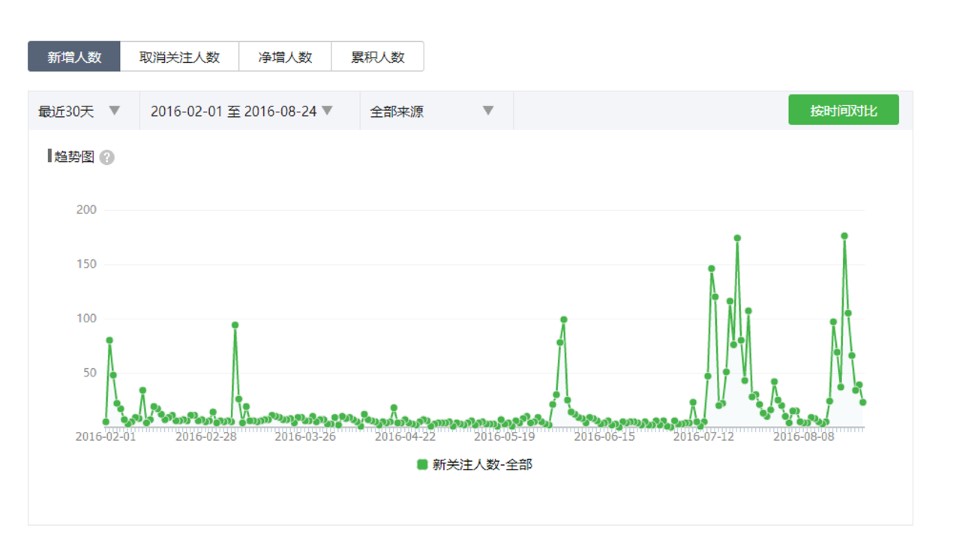Viewport: 960px width, 540px height.
Task: Select the first February peak point near 80
Action: click(109, 341)
